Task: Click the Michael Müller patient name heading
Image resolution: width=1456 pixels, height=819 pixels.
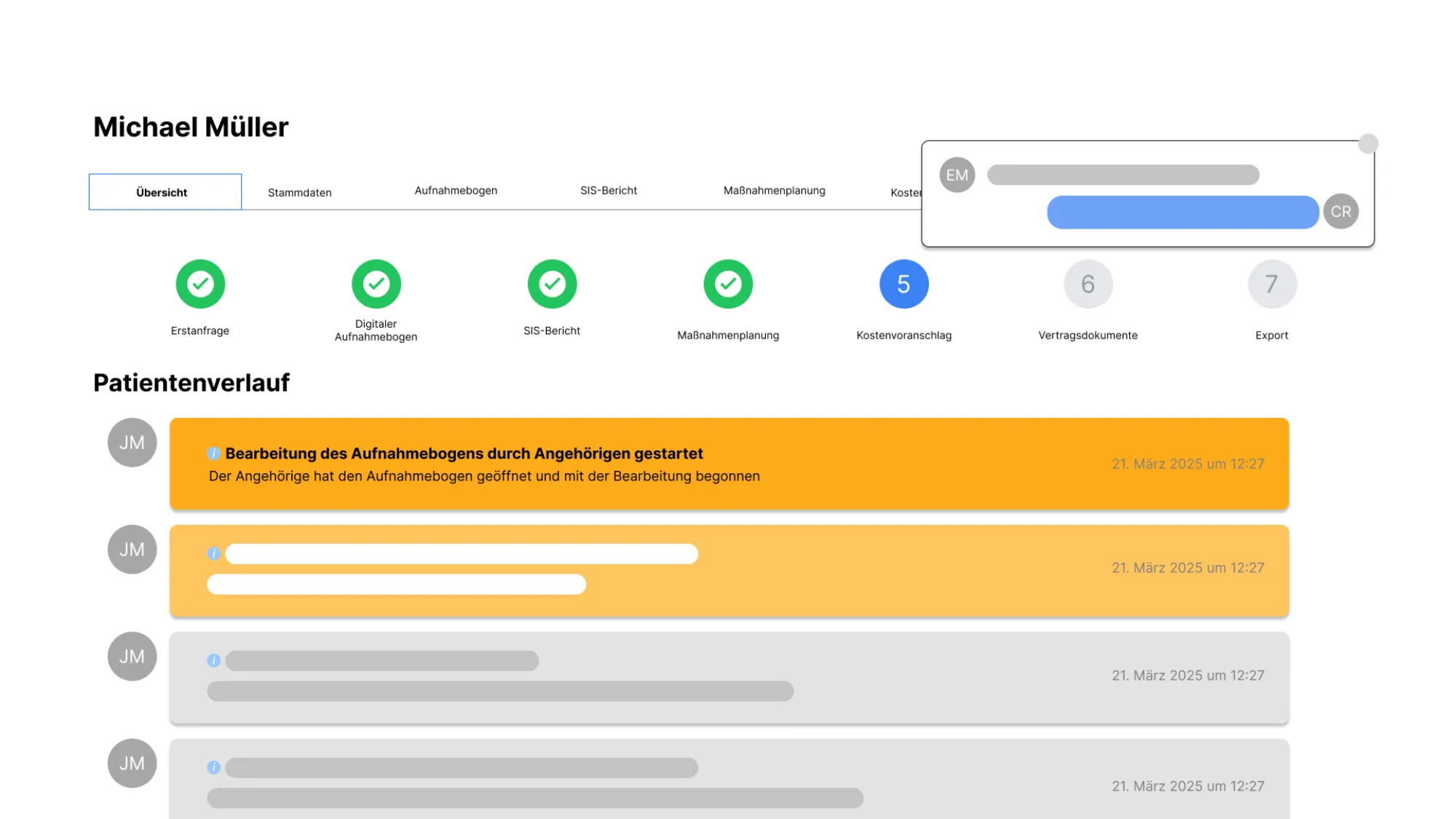Action: point(191,127)
